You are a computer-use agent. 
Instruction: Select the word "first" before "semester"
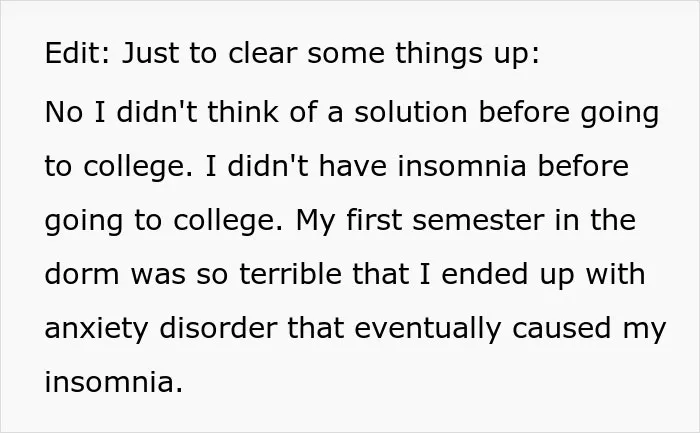click(374, 220)
